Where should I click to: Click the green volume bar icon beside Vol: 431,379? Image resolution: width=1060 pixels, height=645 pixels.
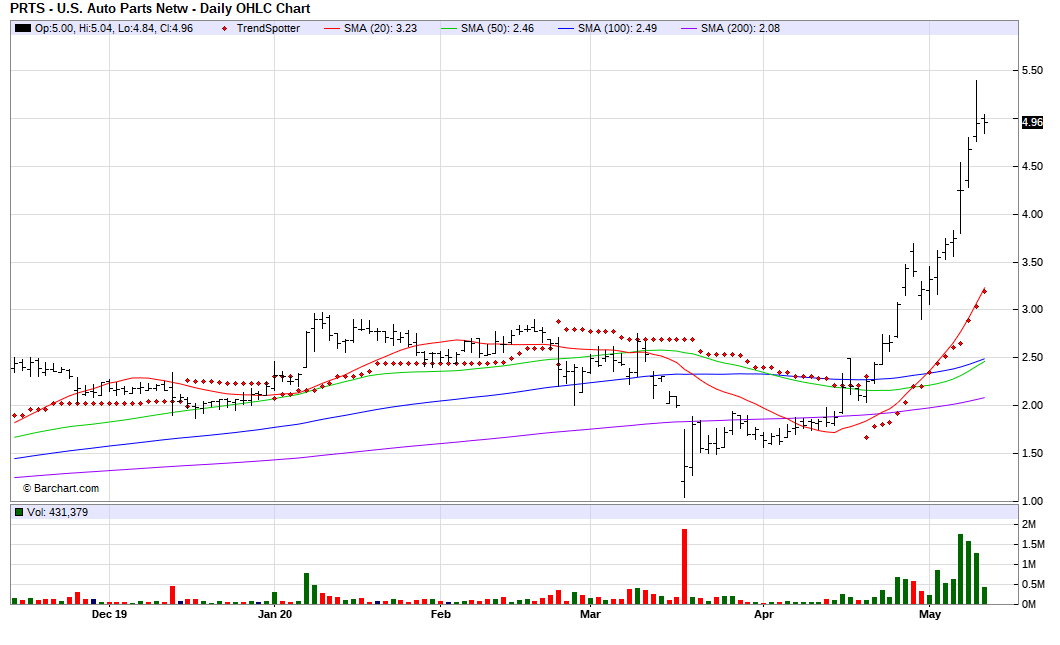(20, 513)
